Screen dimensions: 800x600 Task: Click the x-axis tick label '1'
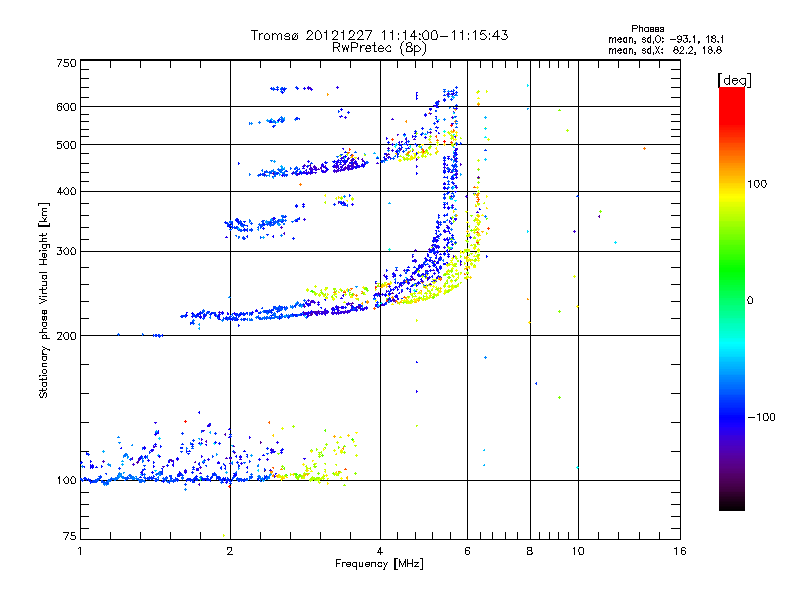click(x=80, y=551)
